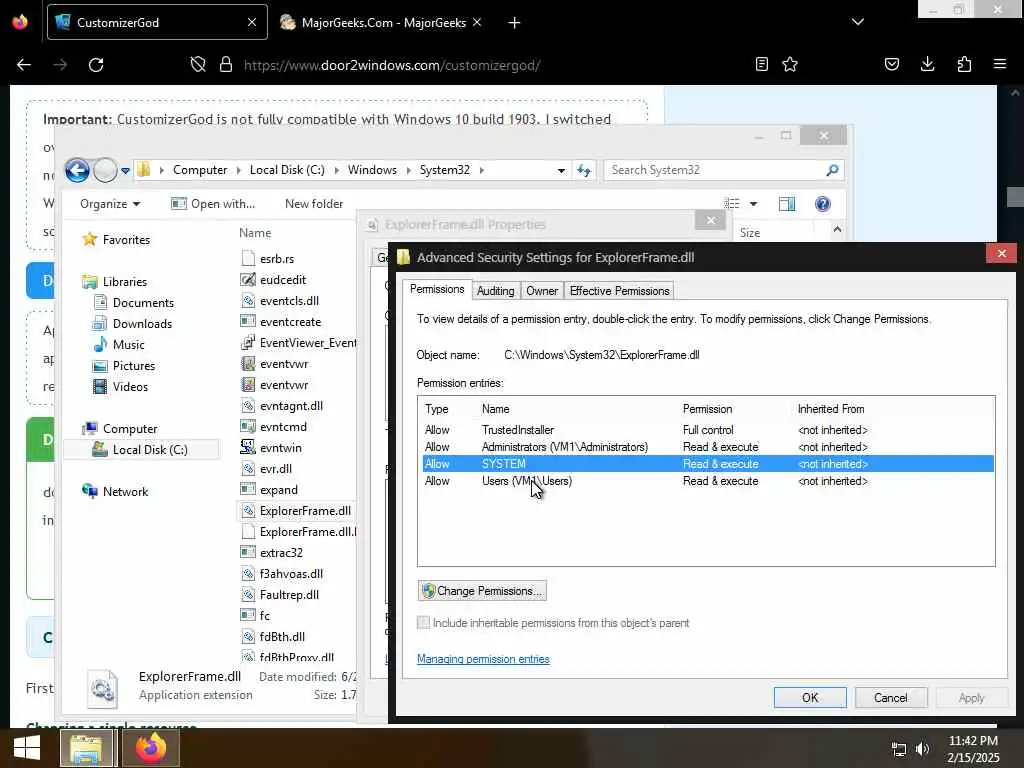Toggle reader view icon
The image size is (1024, 768).
(x=761, y=64)
